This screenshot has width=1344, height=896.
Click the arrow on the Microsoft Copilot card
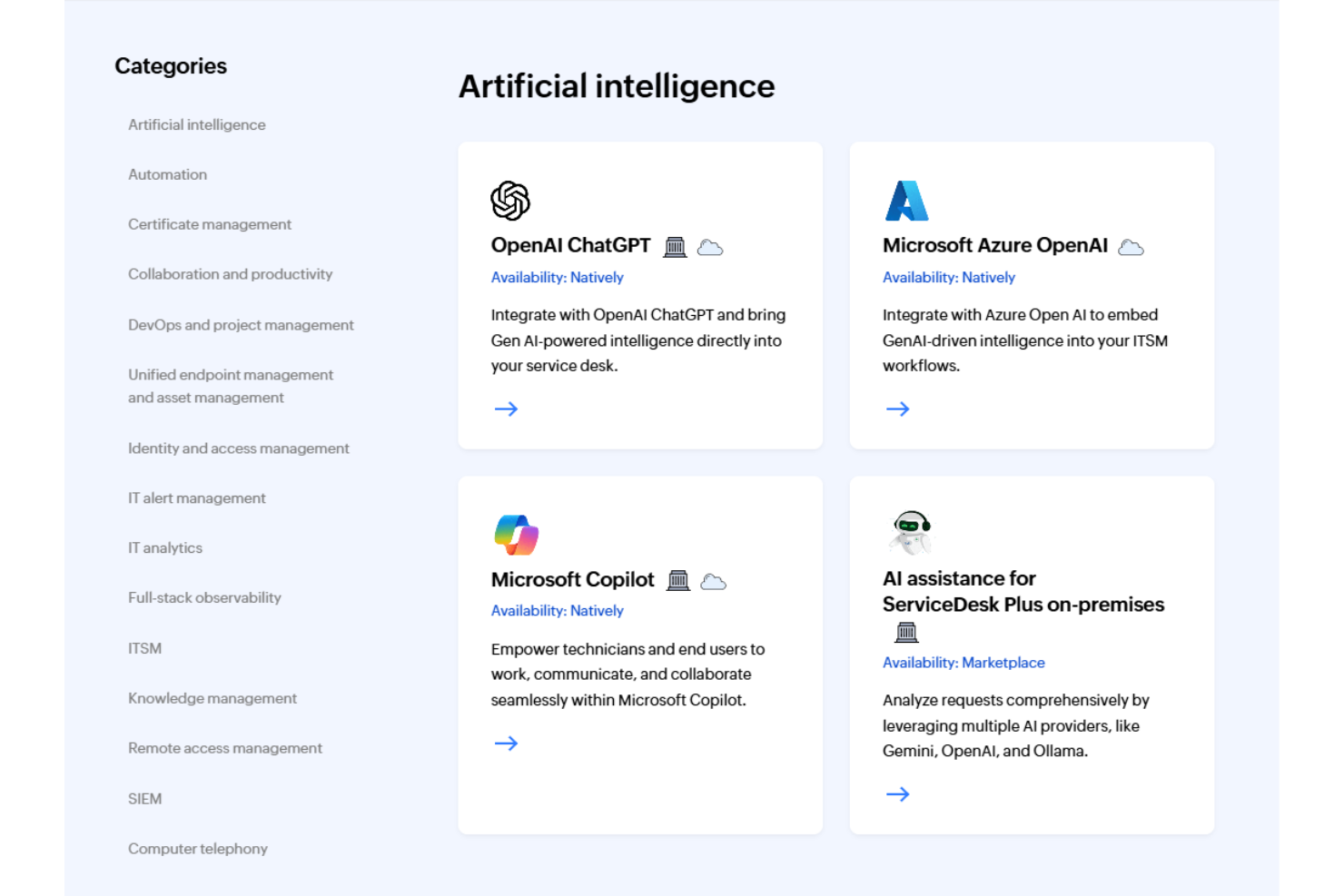tap(506, 743)
